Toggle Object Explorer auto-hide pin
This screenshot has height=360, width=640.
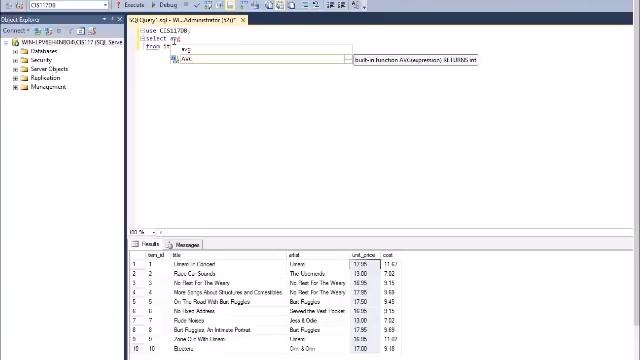point(112,19)
